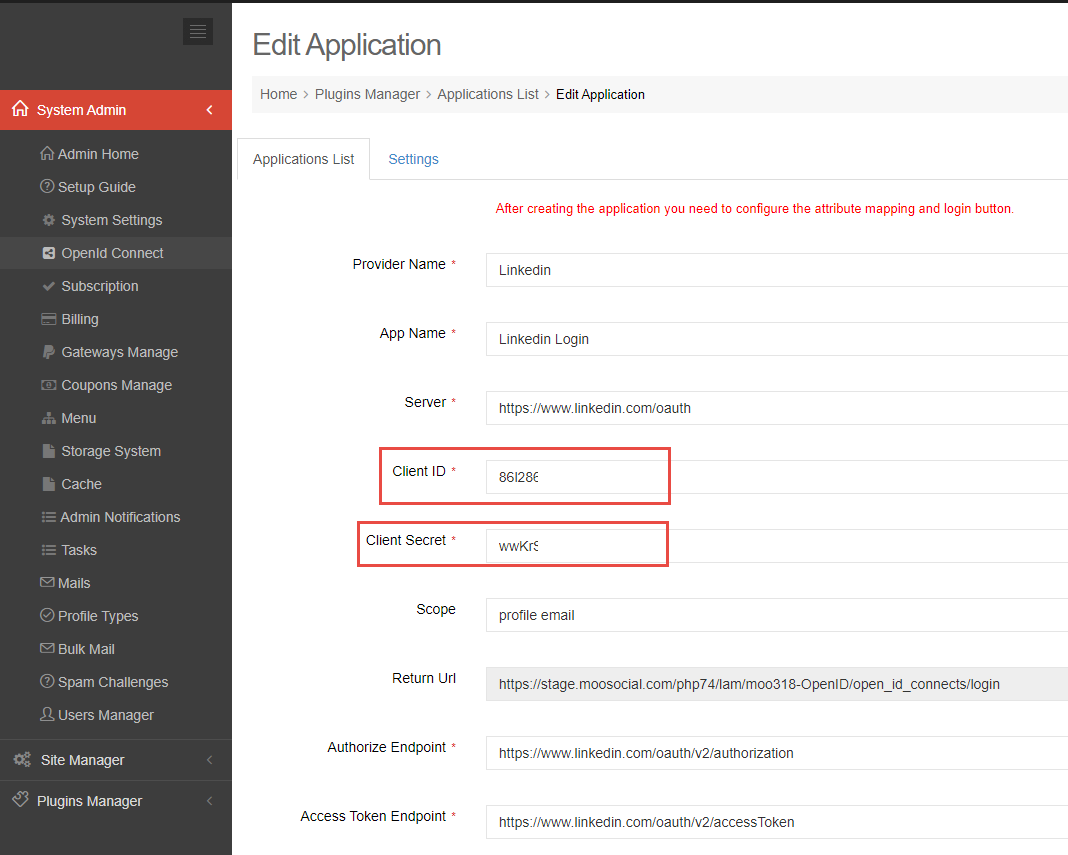Click the Bulk Mail envelope icon
Viewport: 1068px width, 855px height.
coord(47,648)
